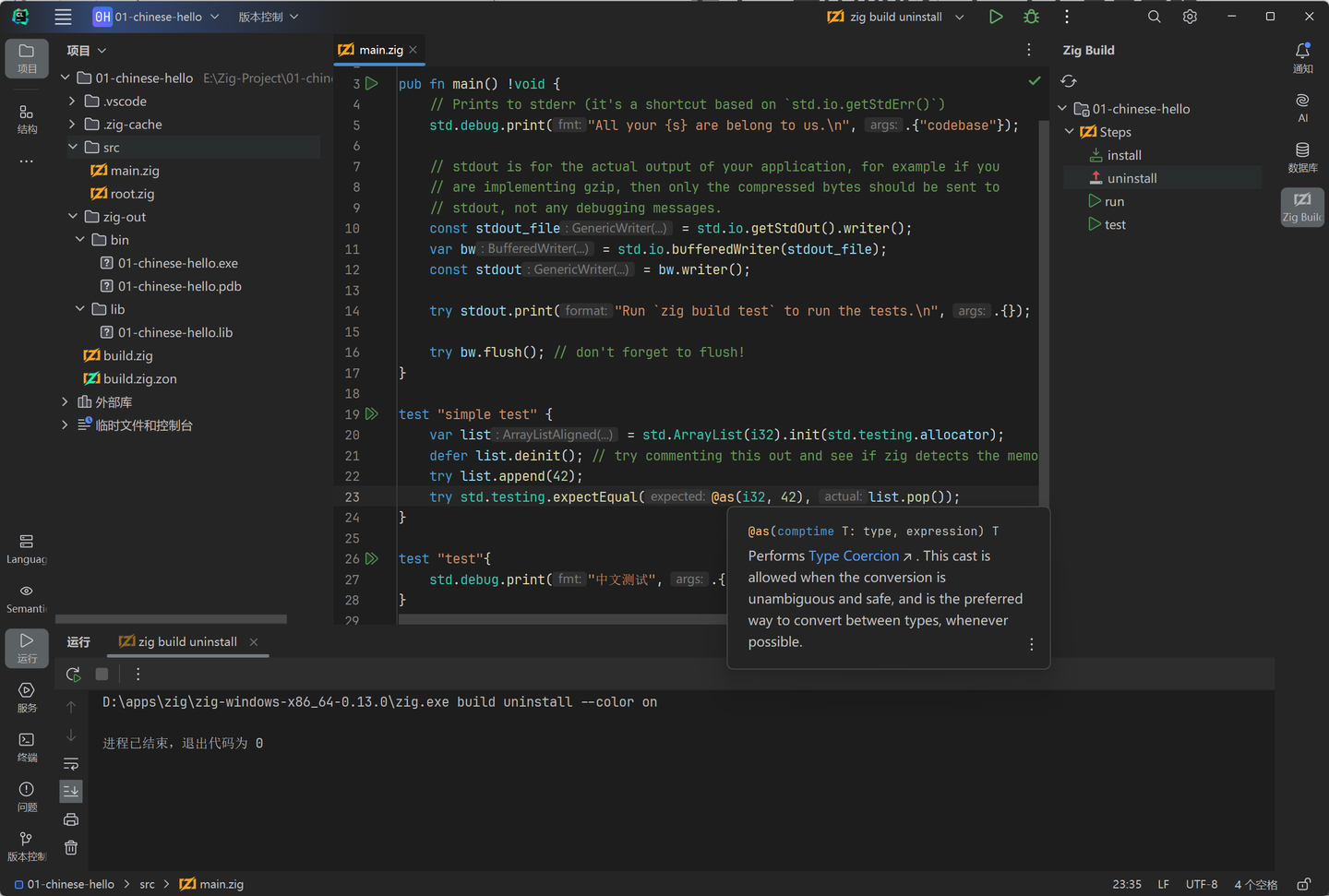Screen dimensions: 1329x896
Task: Open Search Everywhere magnifier
Action: coord(1154,17)
